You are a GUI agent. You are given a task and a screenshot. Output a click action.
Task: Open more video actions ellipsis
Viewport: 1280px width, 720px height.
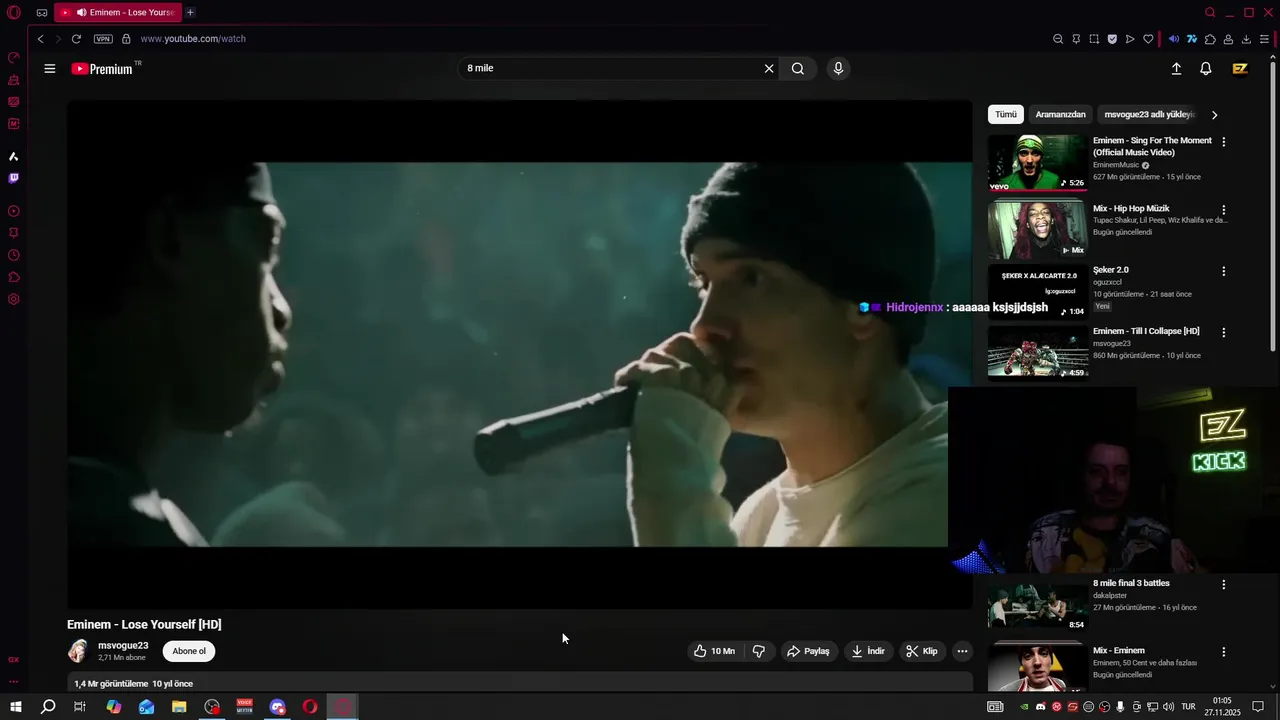(962, 651)
